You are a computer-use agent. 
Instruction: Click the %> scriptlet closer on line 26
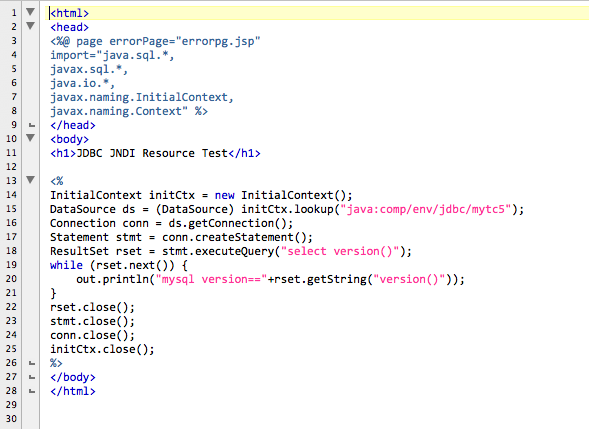tap(56, 363)
